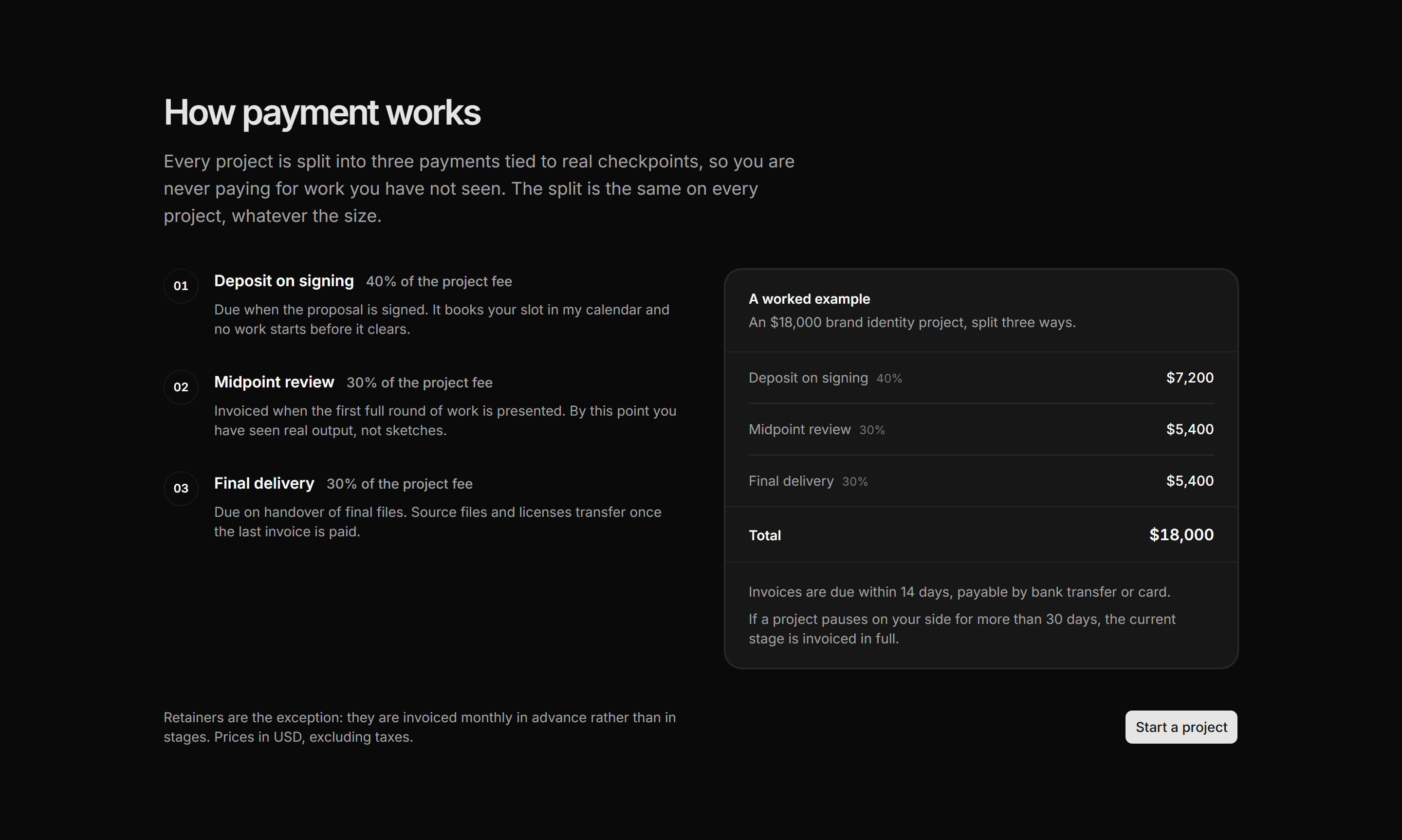Click the project pauses 30 days note

[x=961, y=629]
